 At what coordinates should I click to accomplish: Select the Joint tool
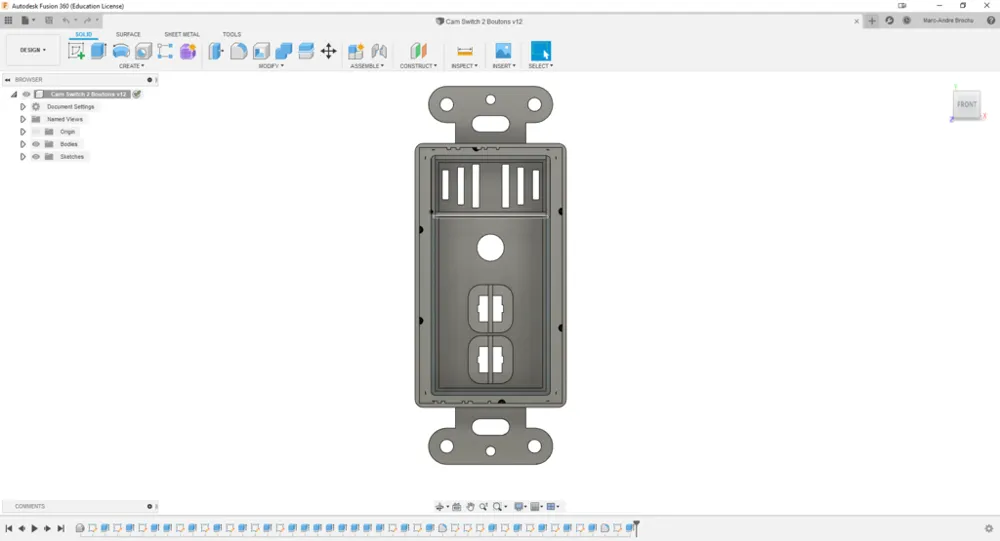click(379, 51)
